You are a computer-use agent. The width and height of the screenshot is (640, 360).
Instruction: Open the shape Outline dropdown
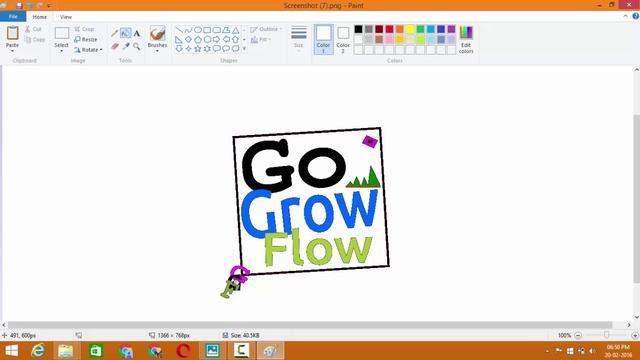pyautogui.click(x=266, y=29)
